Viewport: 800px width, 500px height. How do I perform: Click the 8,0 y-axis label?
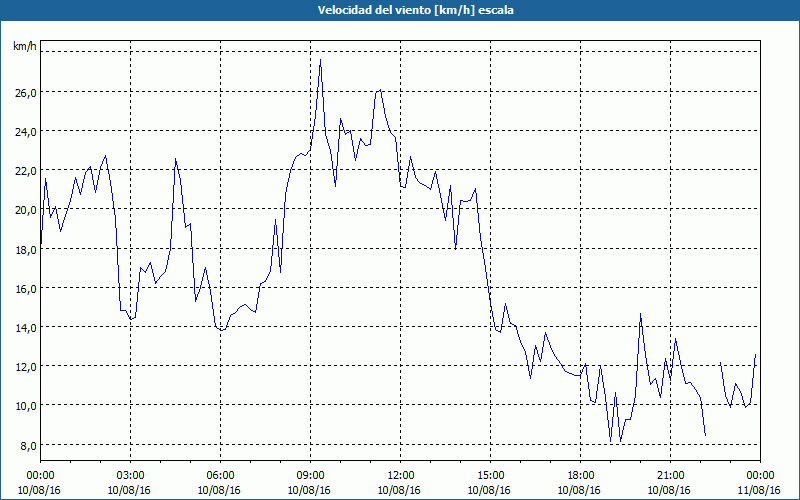(27, 445)
